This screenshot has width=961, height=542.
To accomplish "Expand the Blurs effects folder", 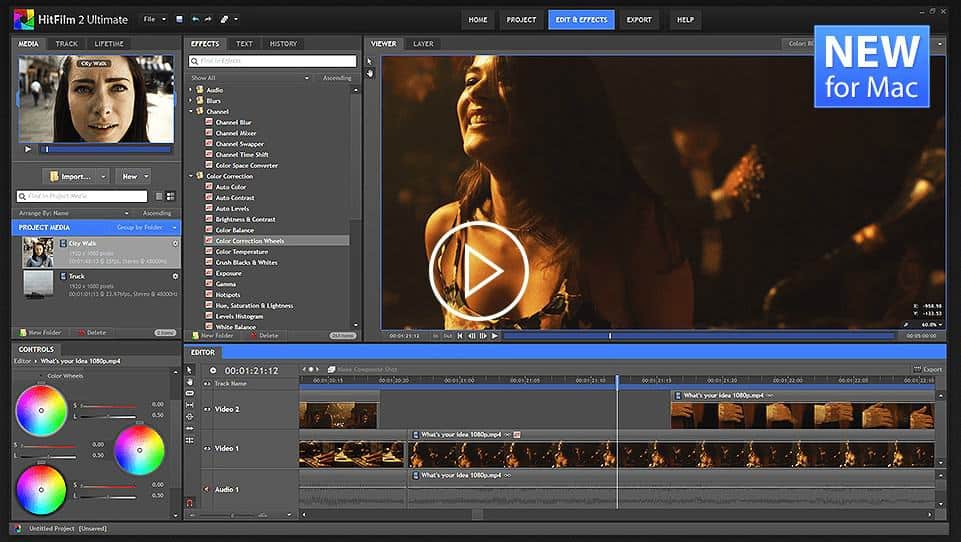I will [x=191, y=101].
